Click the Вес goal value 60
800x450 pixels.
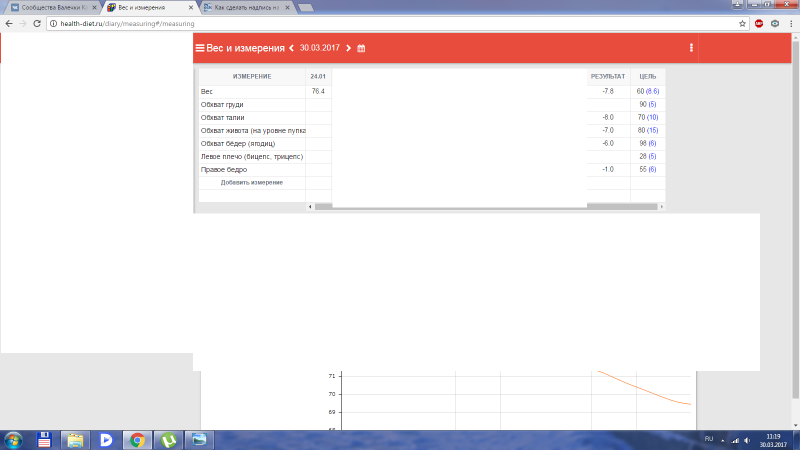[x=640, y=92]
